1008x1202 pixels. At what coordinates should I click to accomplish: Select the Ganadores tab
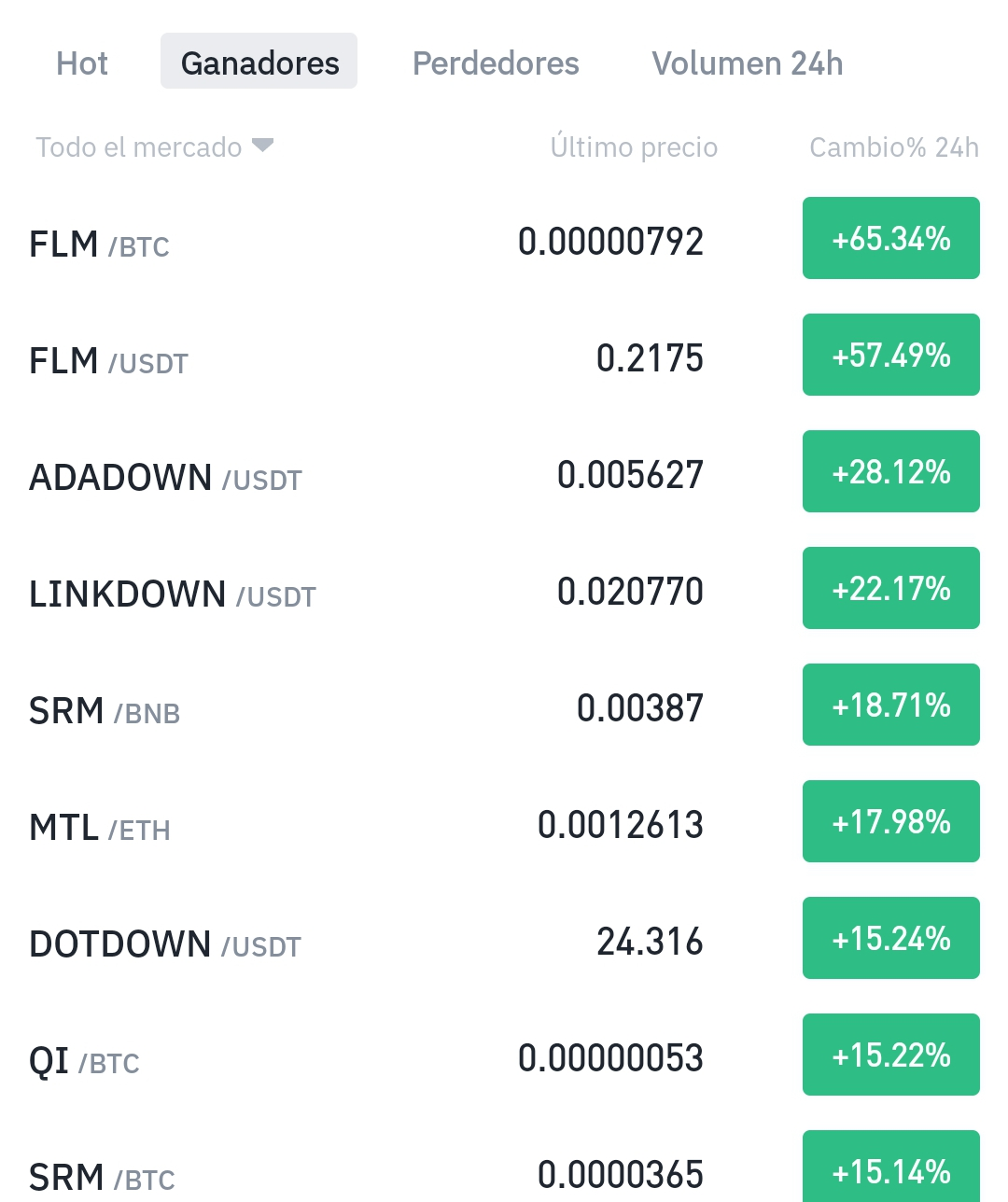(x=259, y=62)
